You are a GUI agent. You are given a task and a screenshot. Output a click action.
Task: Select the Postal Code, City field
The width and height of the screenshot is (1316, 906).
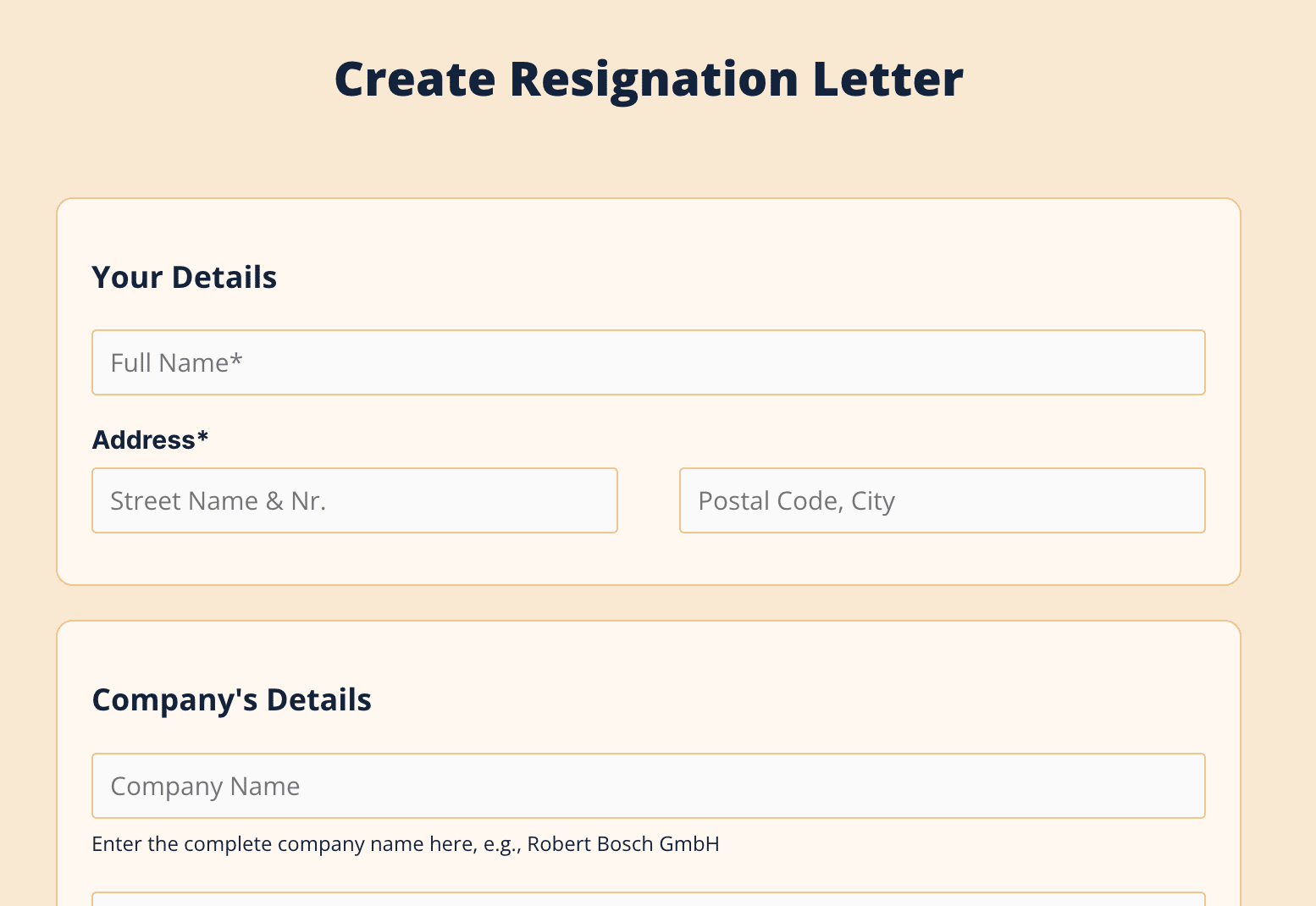click(942, 500)
